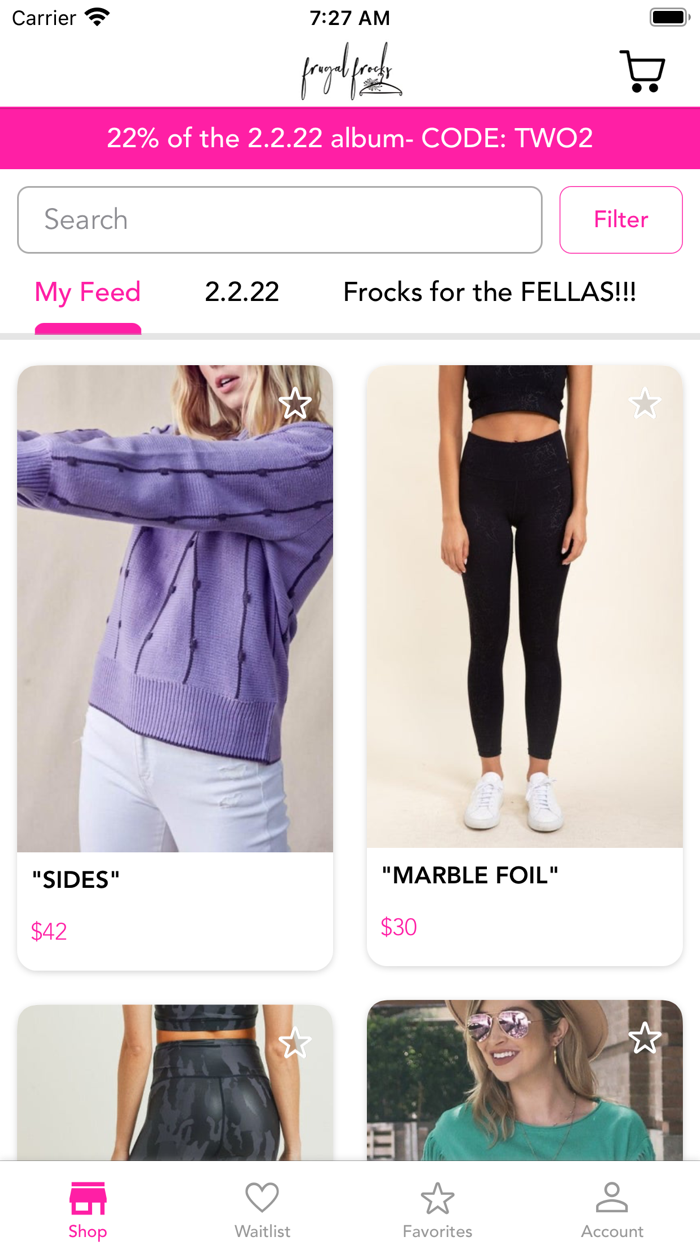Open the shopping cart
The width and height of the screenshot is (700, 1244).
(642, 71)
